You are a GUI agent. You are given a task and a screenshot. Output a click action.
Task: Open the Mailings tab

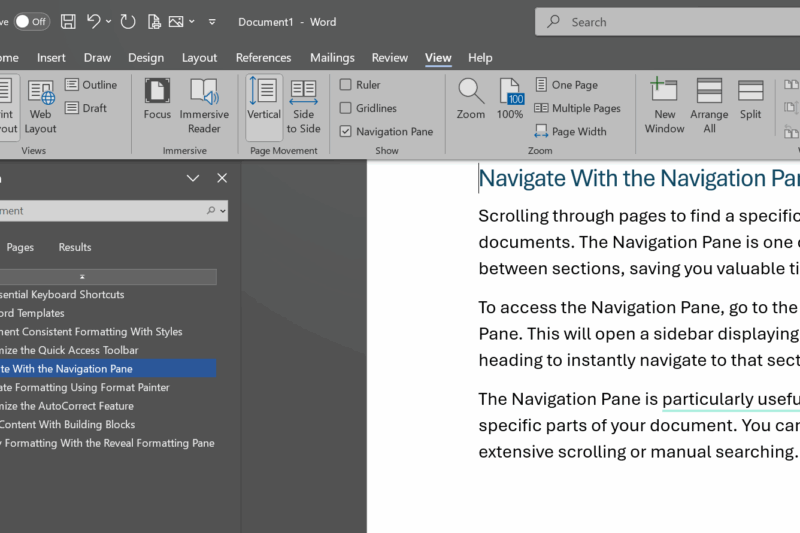tap(332, 58)
